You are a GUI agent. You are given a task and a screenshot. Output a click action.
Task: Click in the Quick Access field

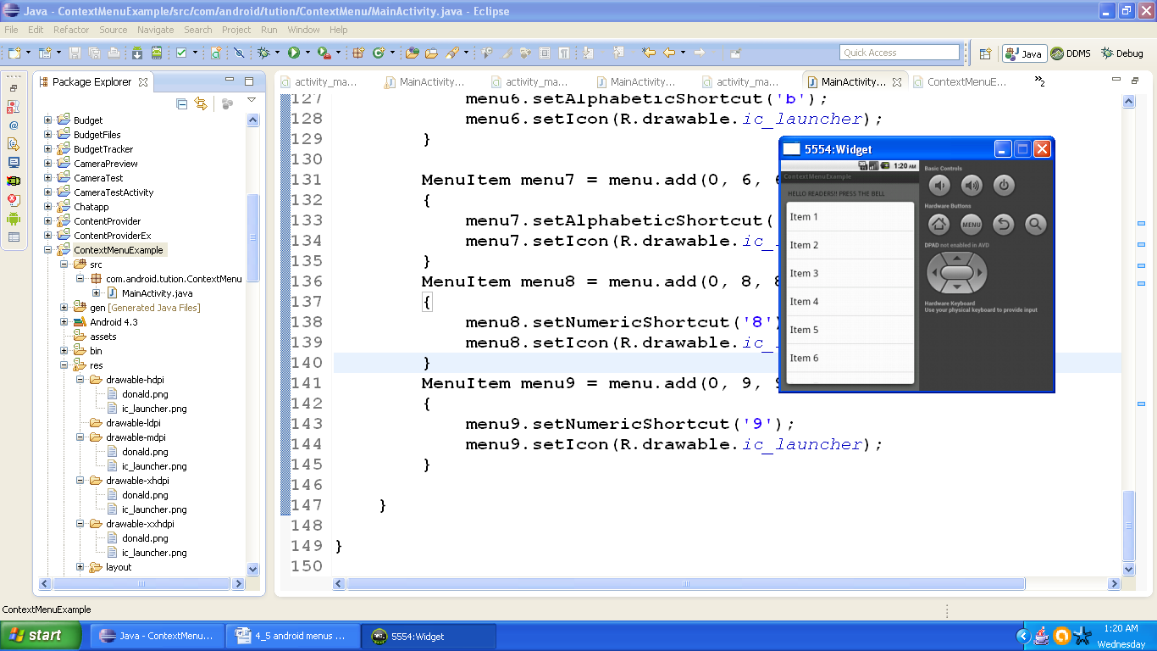[899, 52]
